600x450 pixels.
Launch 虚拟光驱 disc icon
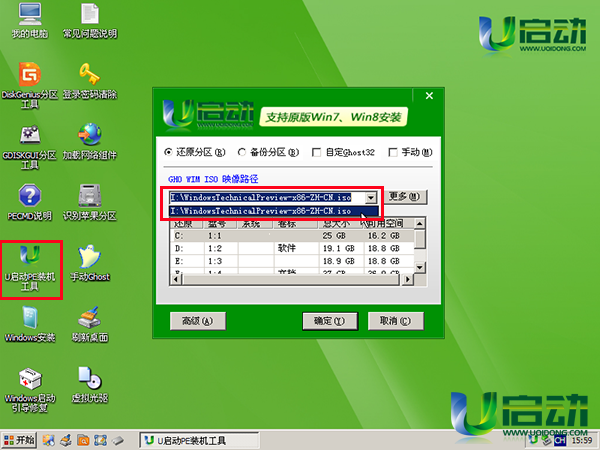90,385
